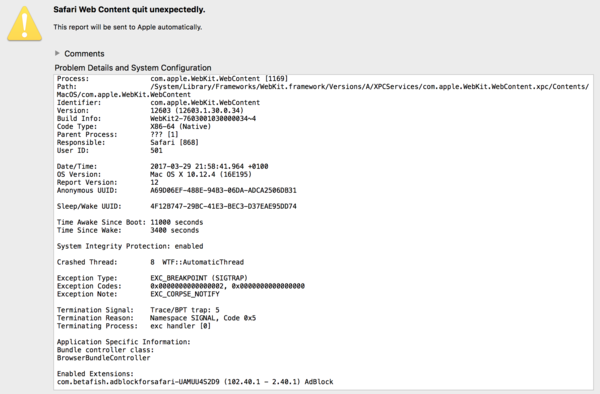Click the com.betafish.adblockforsafari AdBlock line
This screenshot has height=394, width=600.
195,382
